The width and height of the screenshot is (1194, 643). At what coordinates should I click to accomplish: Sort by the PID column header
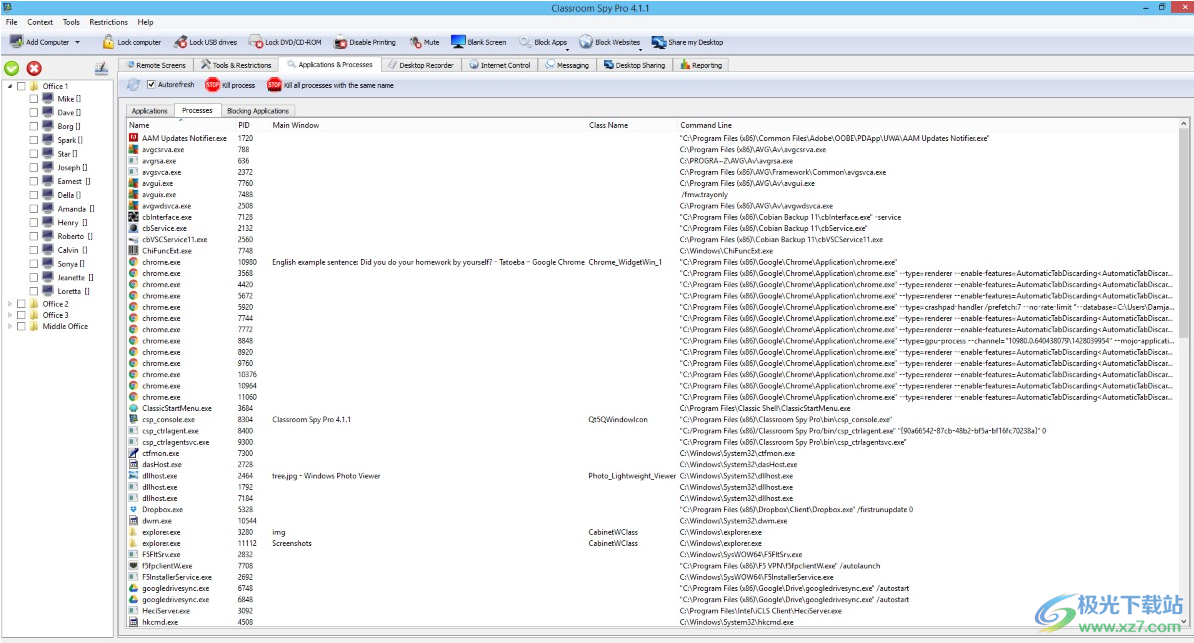pyautogui.click(x=244, y=125)
